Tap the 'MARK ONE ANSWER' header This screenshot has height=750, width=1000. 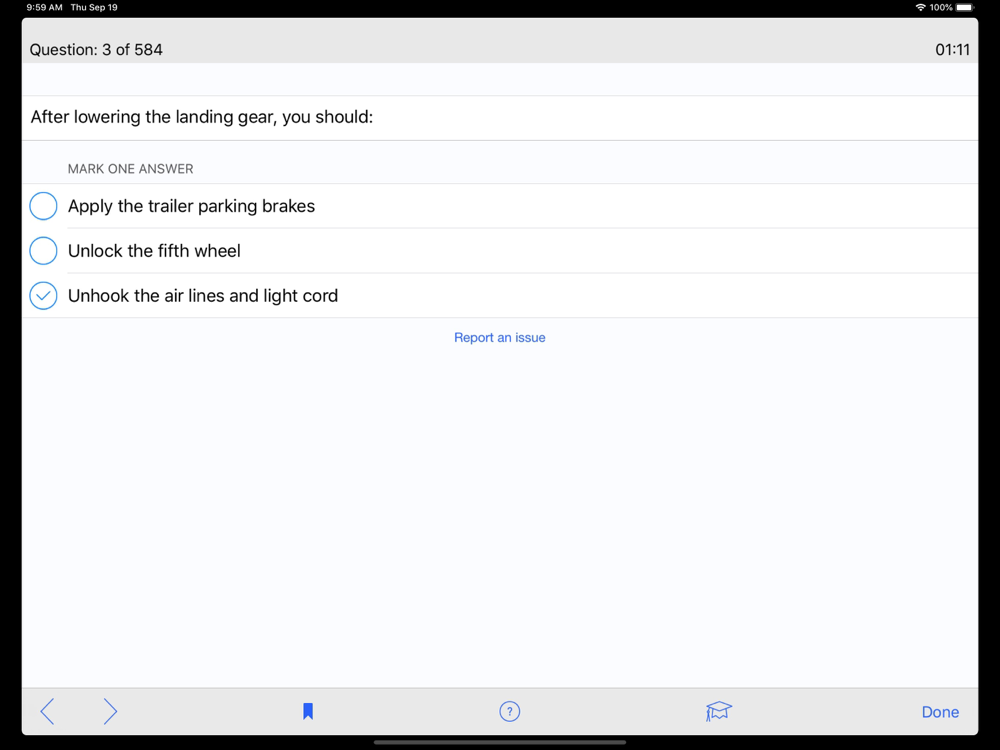tap(131, 169)
